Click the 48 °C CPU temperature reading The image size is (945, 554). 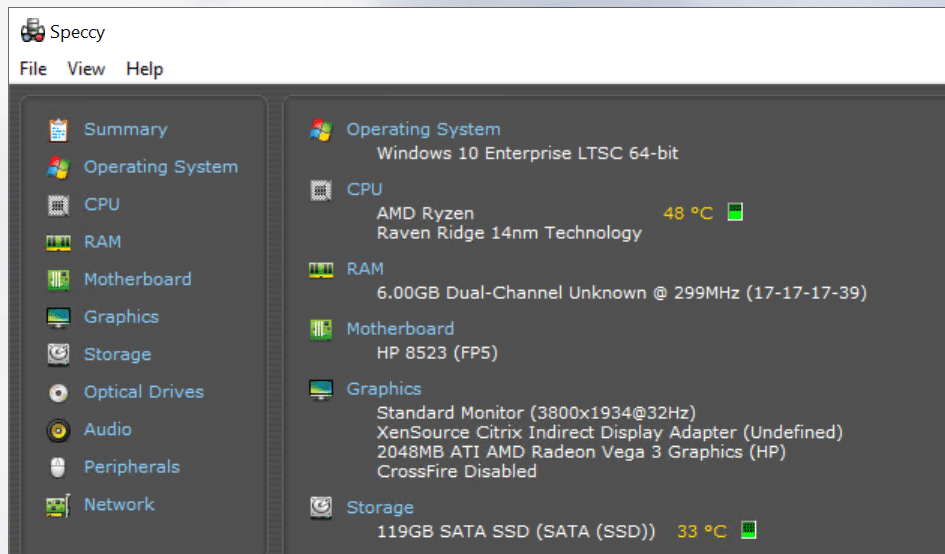tap(688, 213)
